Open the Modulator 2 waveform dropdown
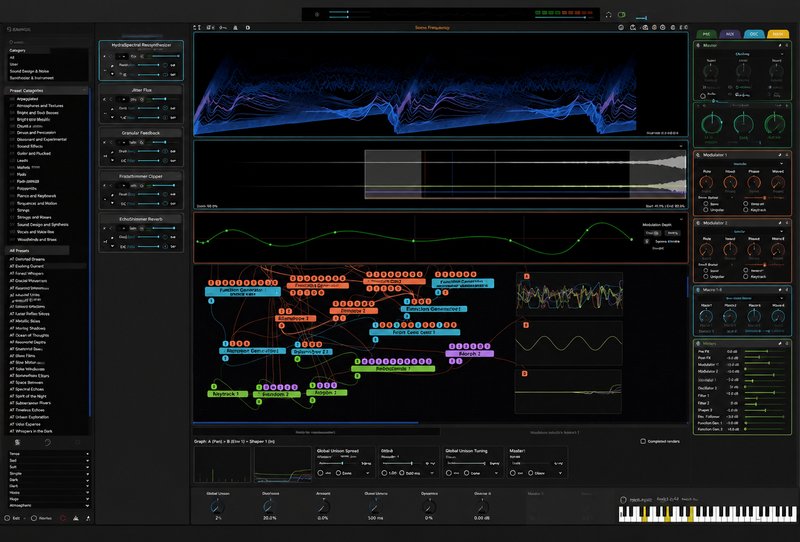The width and height of the screenshot is (800, 542). [741, 232]
